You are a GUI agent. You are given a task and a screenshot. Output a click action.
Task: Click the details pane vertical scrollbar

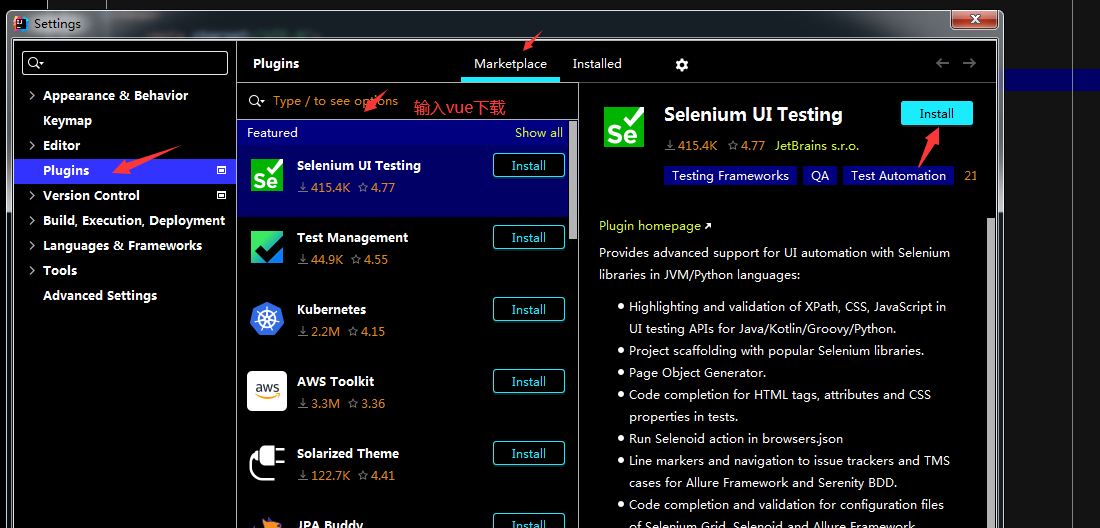click(991, 372)
